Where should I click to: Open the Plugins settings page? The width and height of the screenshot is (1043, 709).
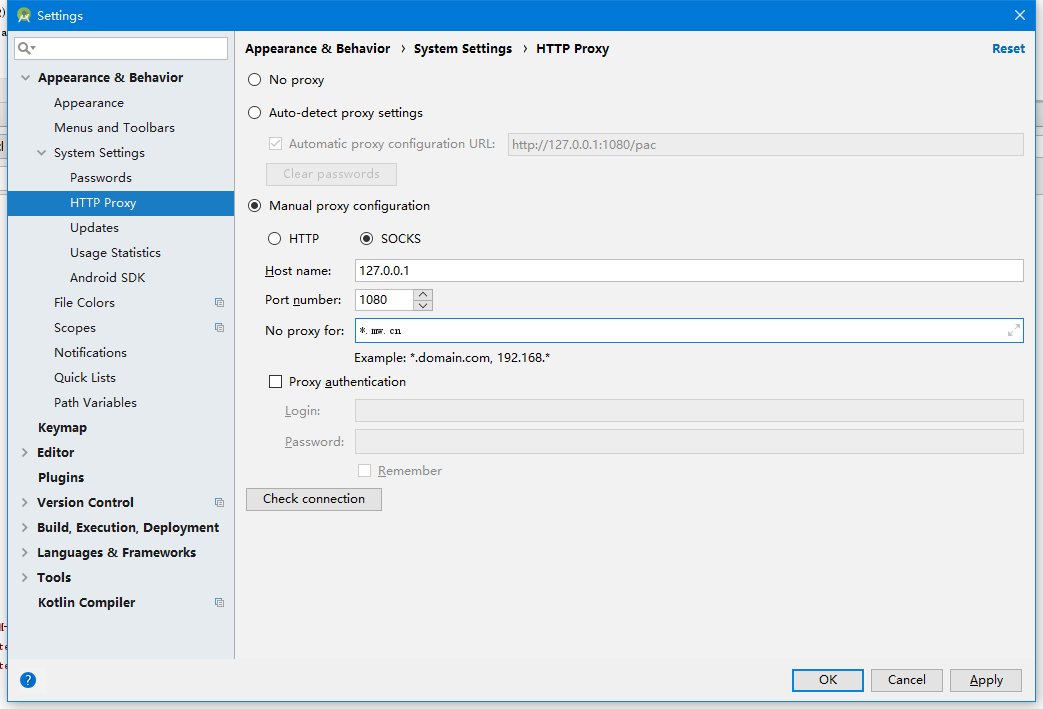pos(61,478)
